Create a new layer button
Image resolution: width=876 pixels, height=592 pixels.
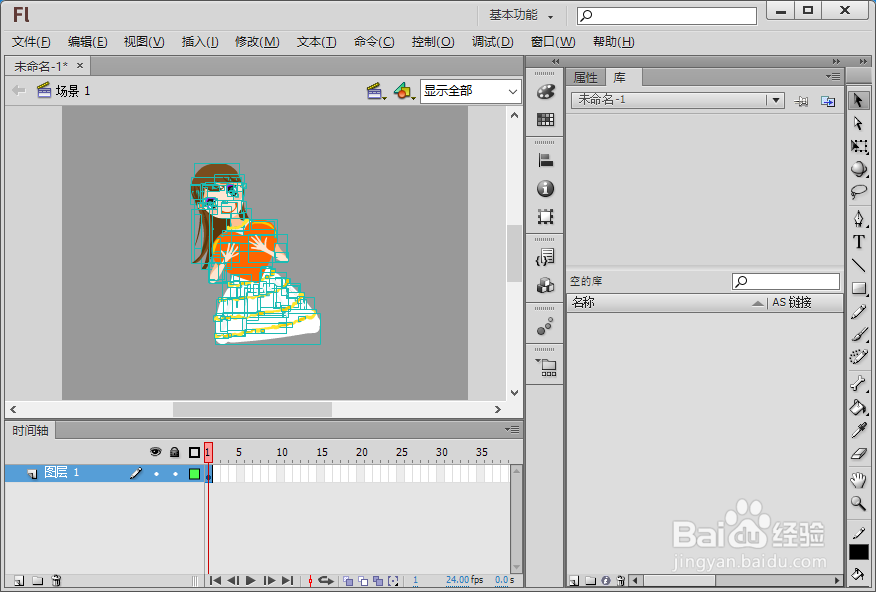coord(19,581)
